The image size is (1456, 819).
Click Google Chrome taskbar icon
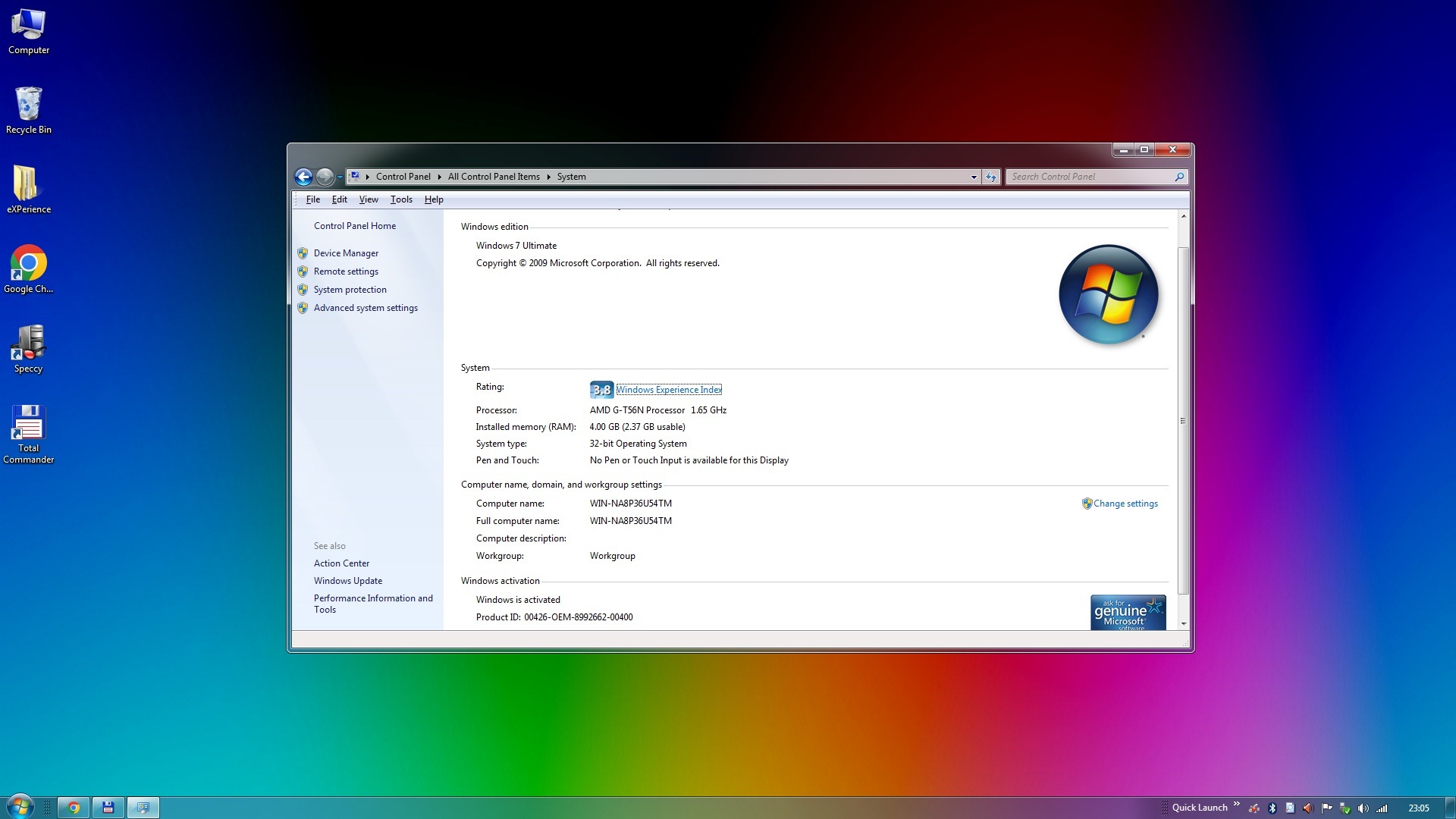[74, 808]
